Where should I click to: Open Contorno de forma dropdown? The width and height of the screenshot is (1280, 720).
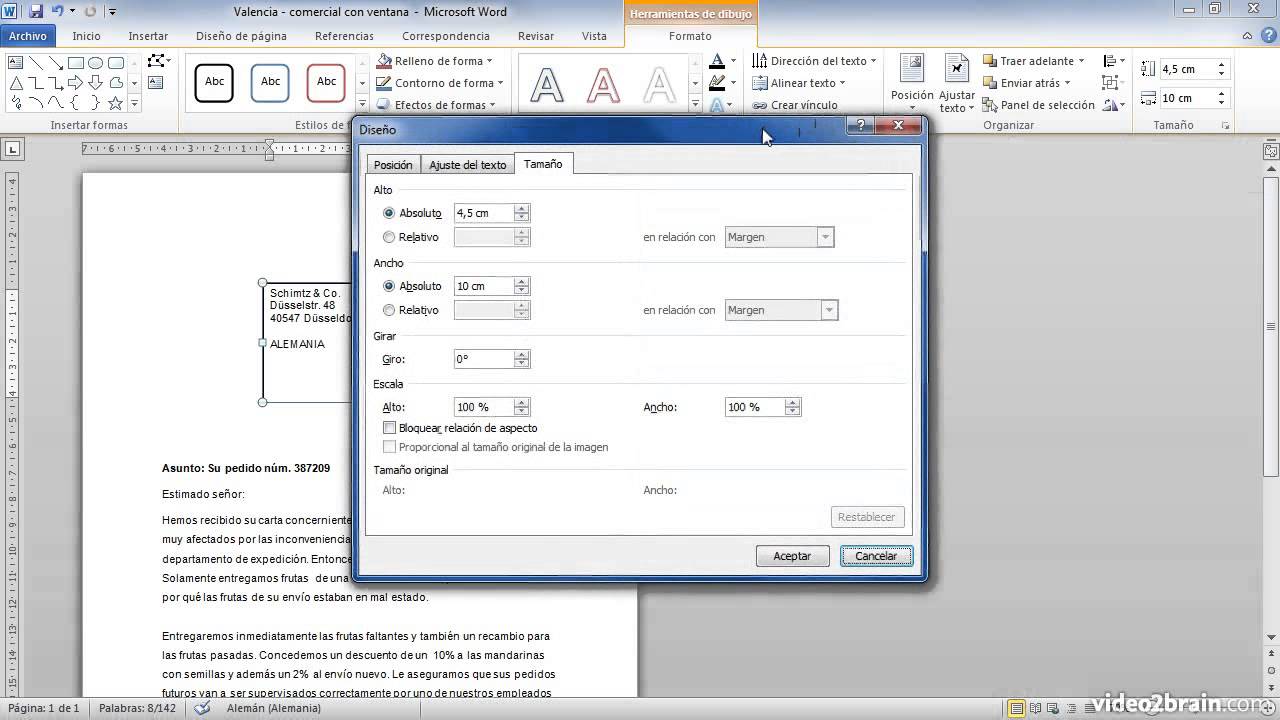tap(441, 83)
